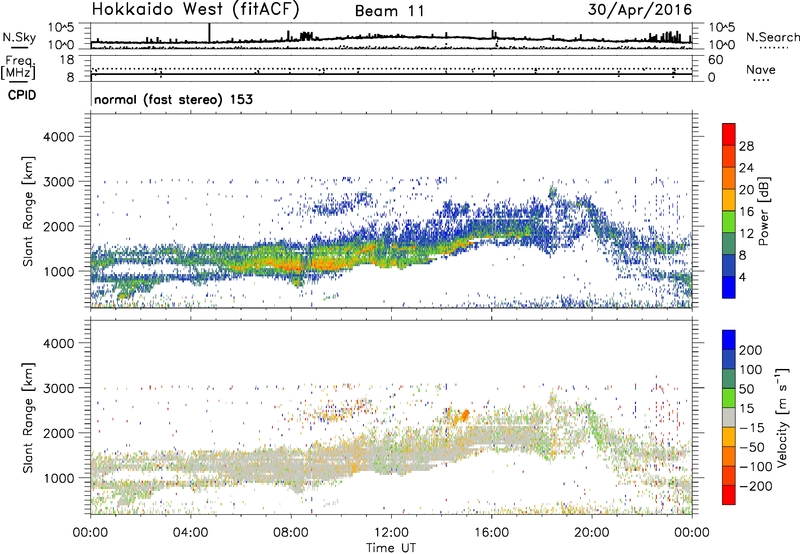This screenshot has width=800, height=554.
Task: Click the 'Time UT' axis label
Action: pyautogui.click(x=391, y=548)
